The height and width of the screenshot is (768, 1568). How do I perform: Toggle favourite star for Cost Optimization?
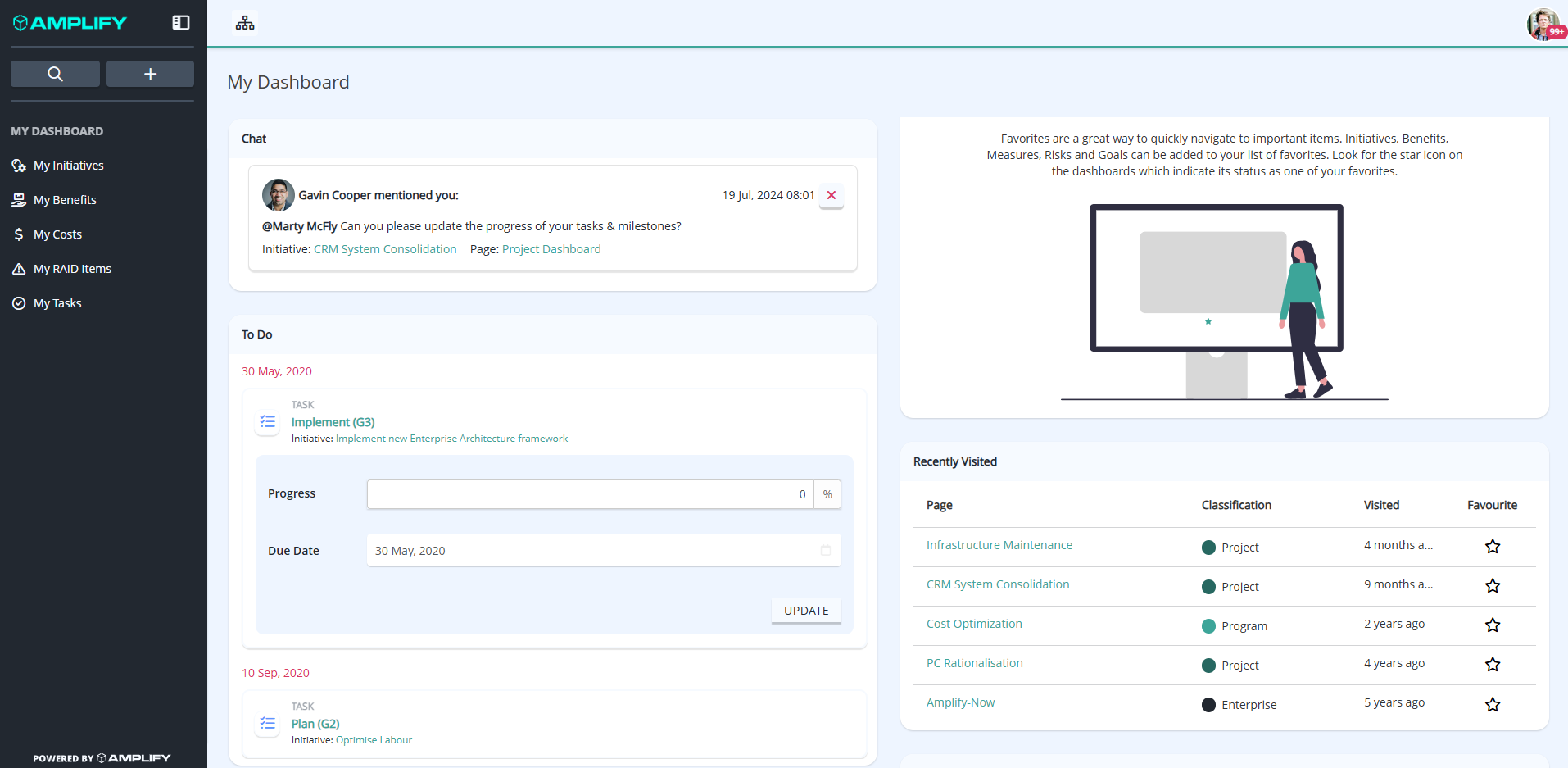(x=1493, y=625)
